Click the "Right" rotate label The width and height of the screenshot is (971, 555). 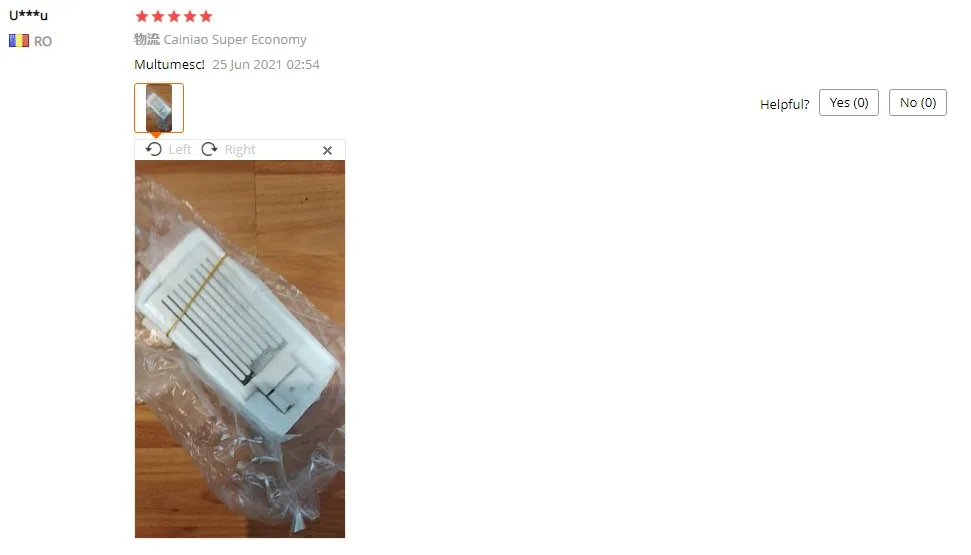coord(240,149)
